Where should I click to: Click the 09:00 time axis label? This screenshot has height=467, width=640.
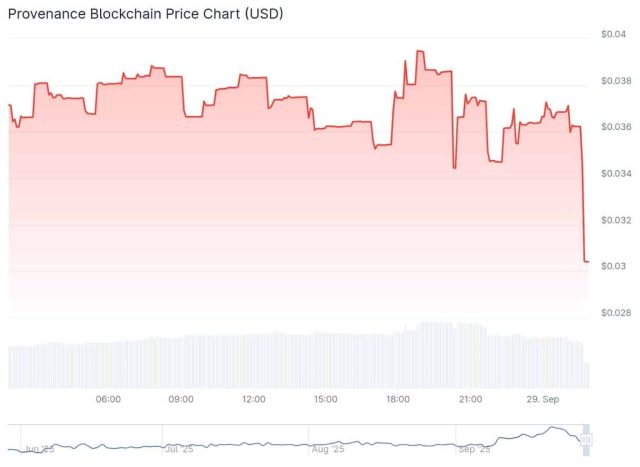click(181, 400)
